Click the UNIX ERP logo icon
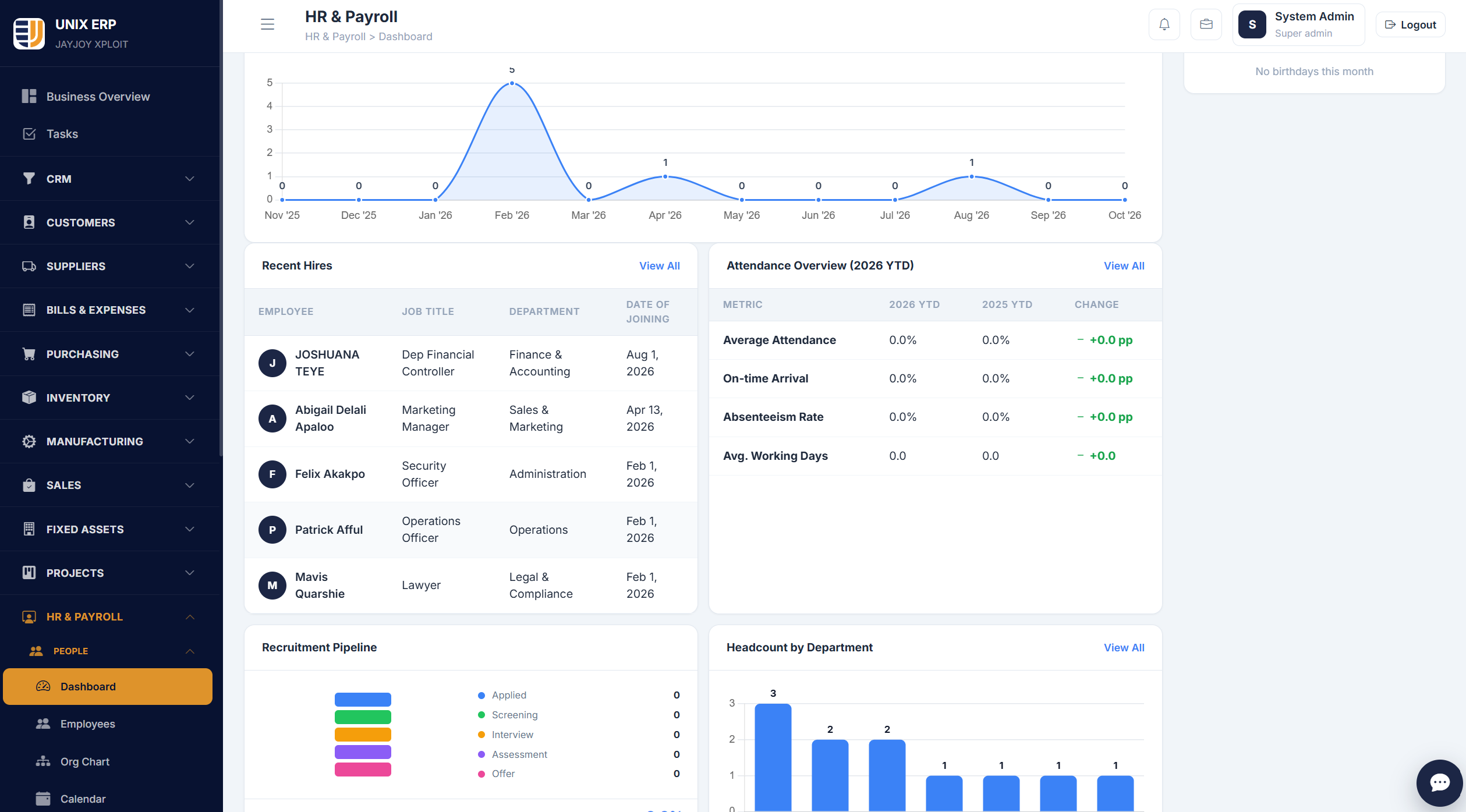The image size is (1466, 812). tap(29, 33)
